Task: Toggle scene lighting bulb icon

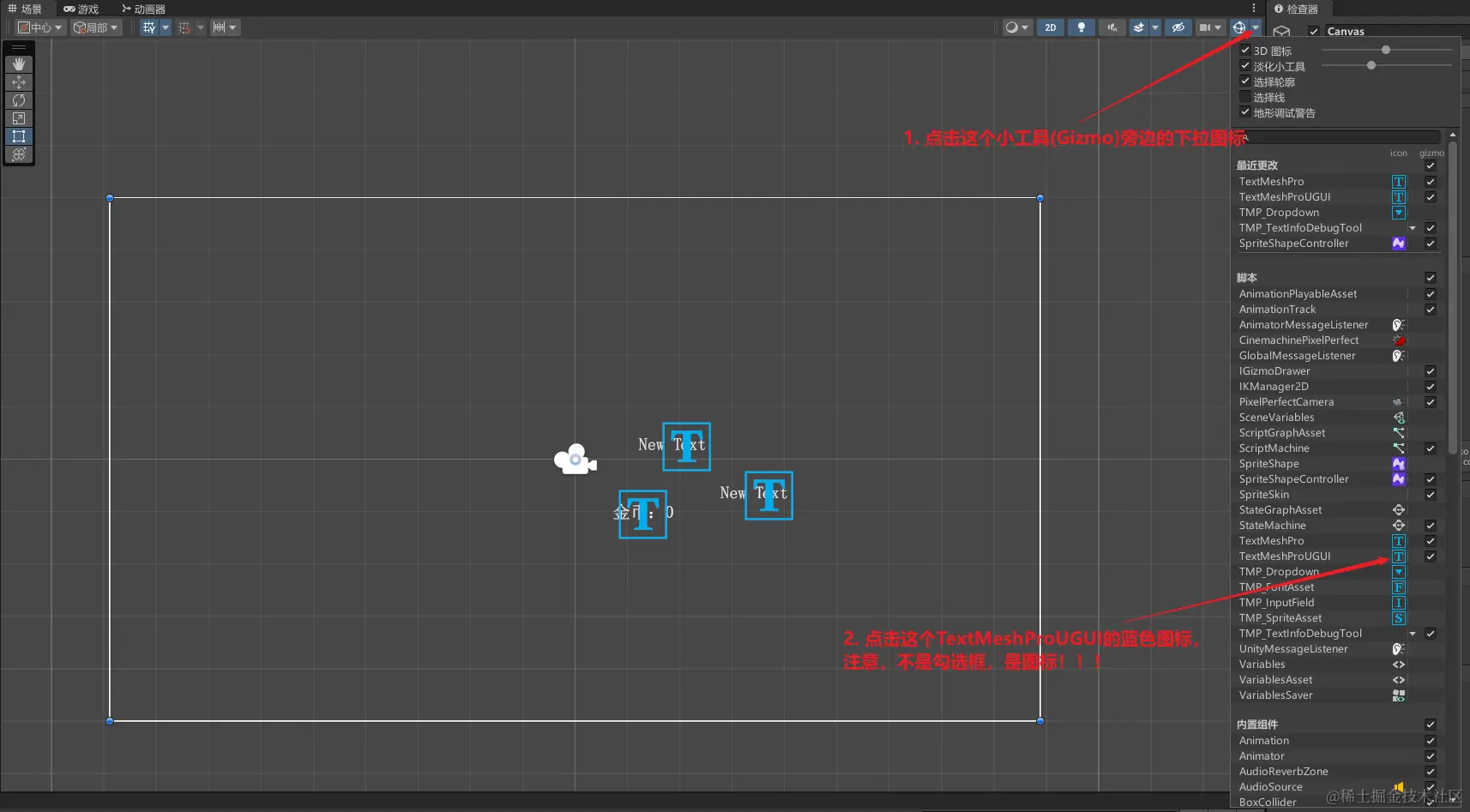Action: click(x=1081, y=27)
